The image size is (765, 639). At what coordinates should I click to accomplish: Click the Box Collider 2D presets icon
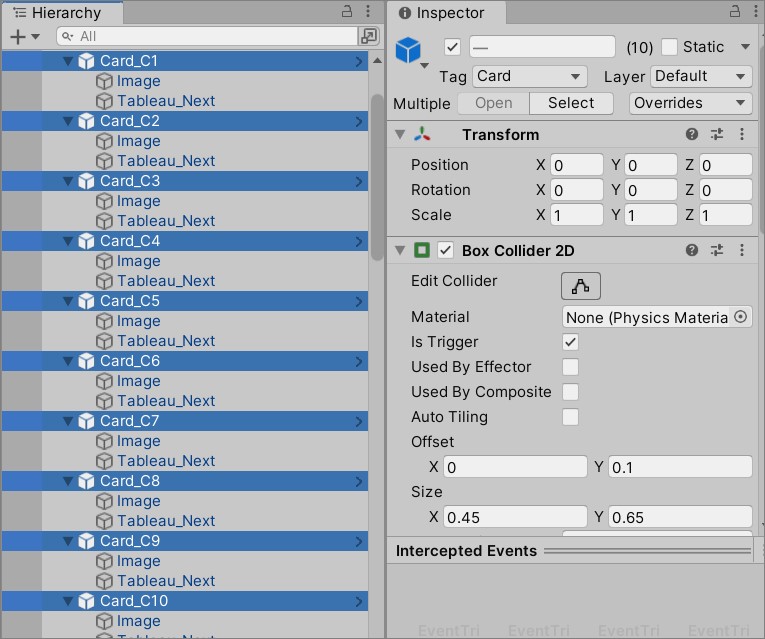point(717,251)
